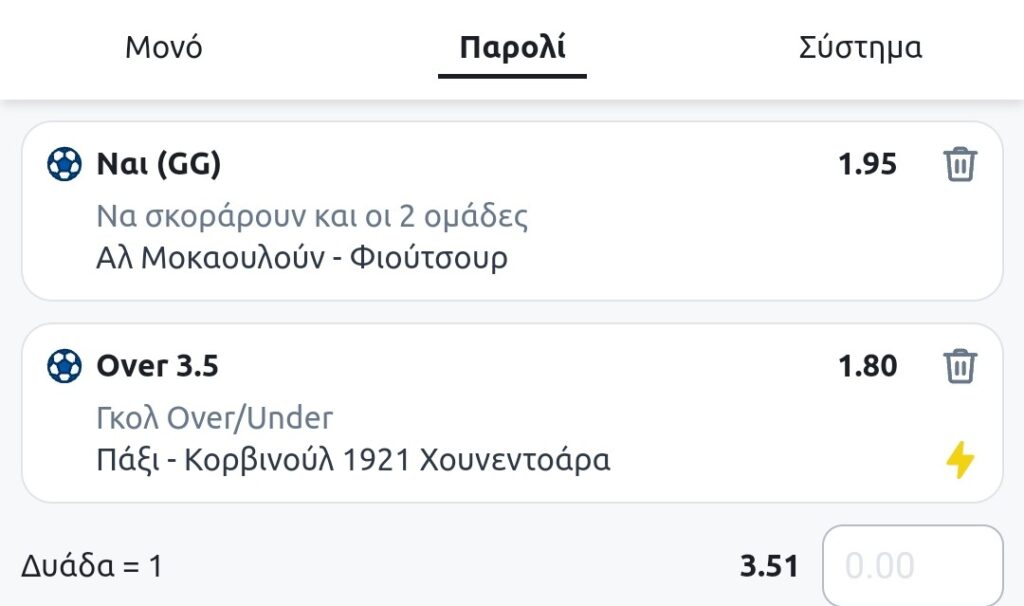The image size is (1024, 606).
Task: Switch to the Μονό tab
Action: (x=163, y=47)
